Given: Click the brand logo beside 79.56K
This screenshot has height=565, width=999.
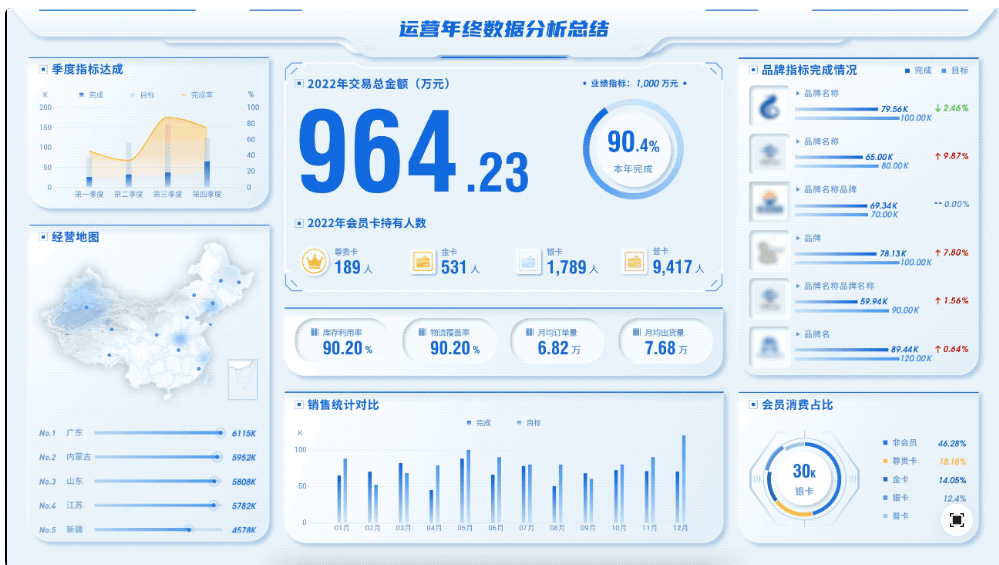Looking at the screenshot, I should [770, 106].
